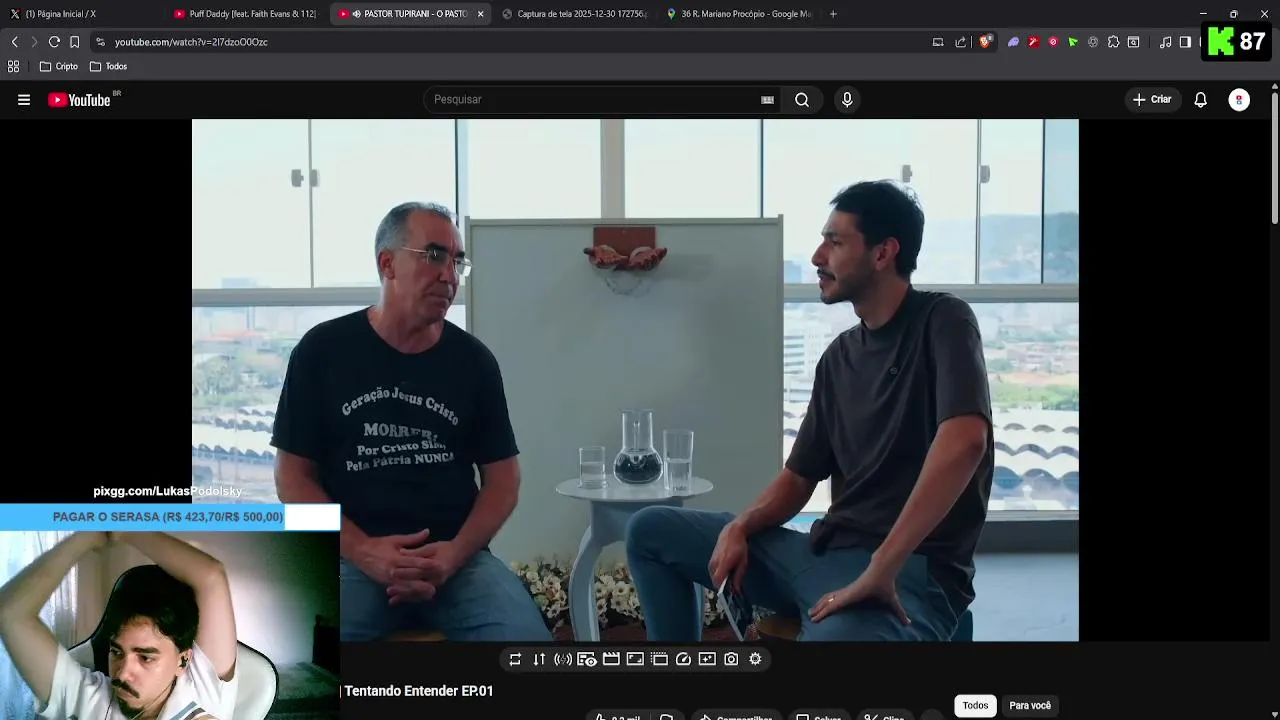Click the gray circular extension icon

(1093, 42)
